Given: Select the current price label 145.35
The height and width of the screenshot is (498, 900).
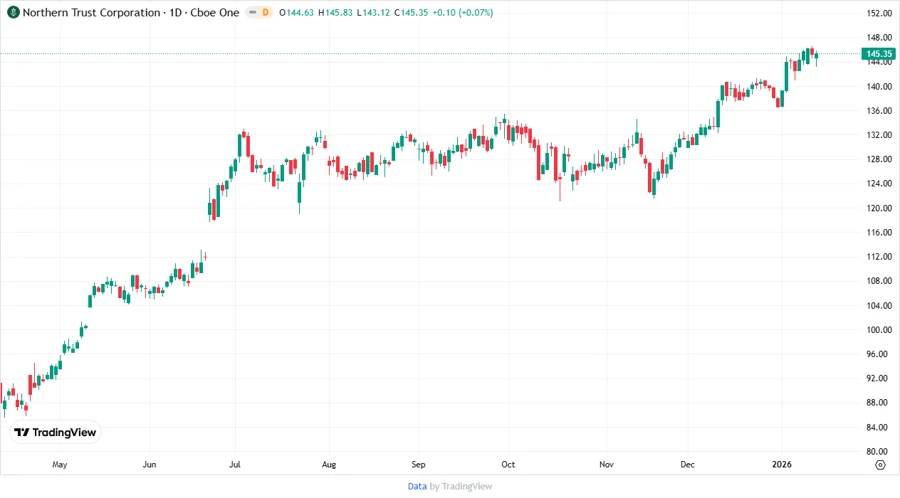Looking at the screenshot, I should tap(878, 54).
